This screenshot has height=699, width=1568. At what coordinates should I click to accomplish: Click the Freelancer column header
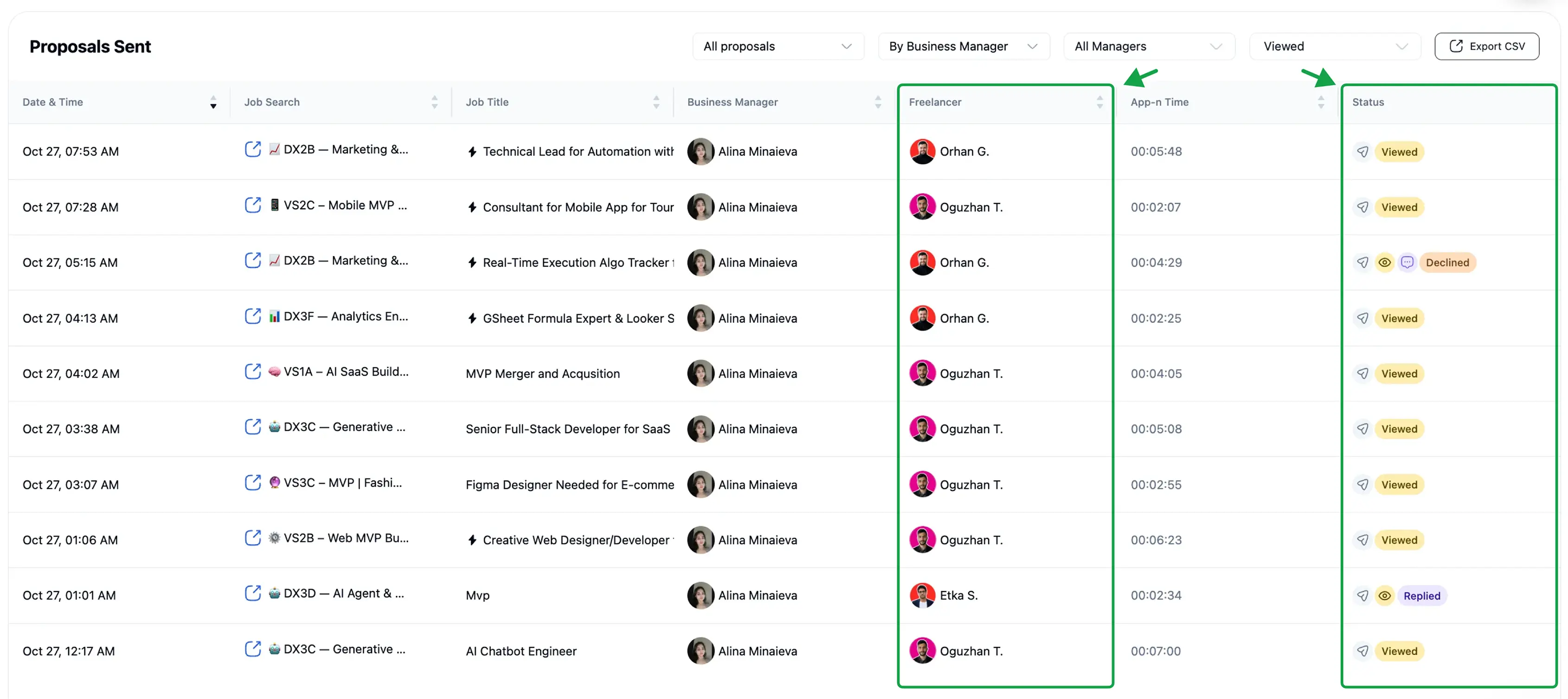936,102
